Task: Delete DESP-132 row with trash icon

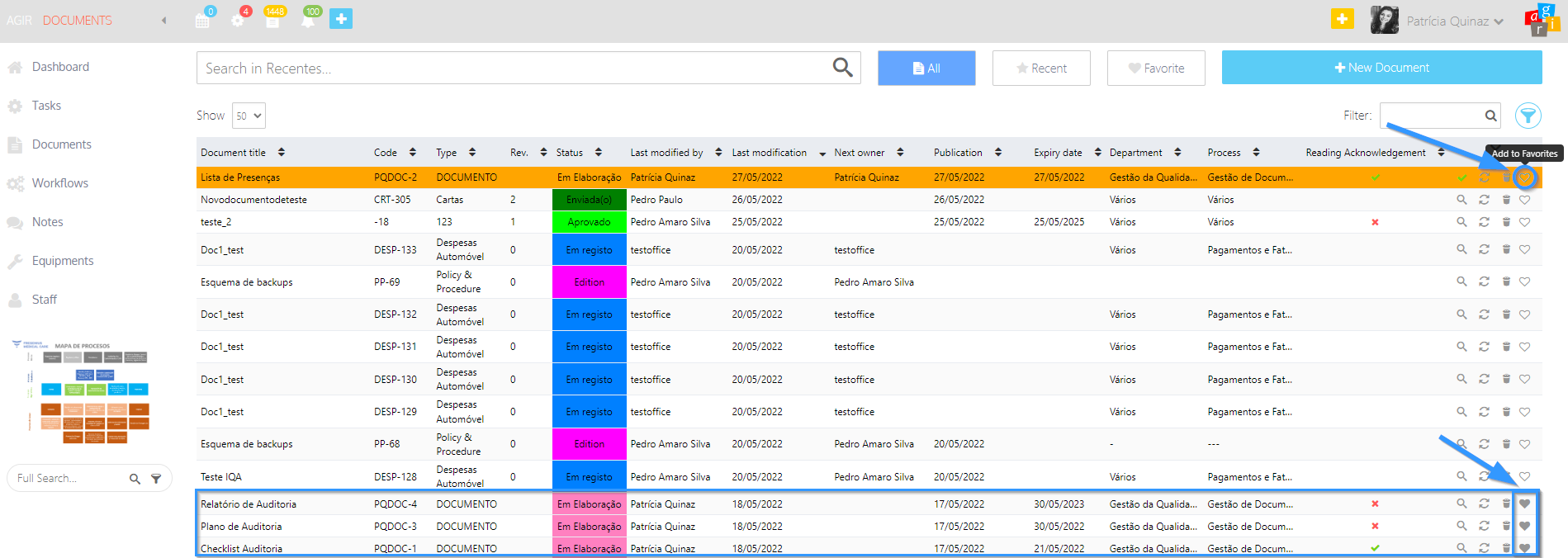Action: [1506, 314]
